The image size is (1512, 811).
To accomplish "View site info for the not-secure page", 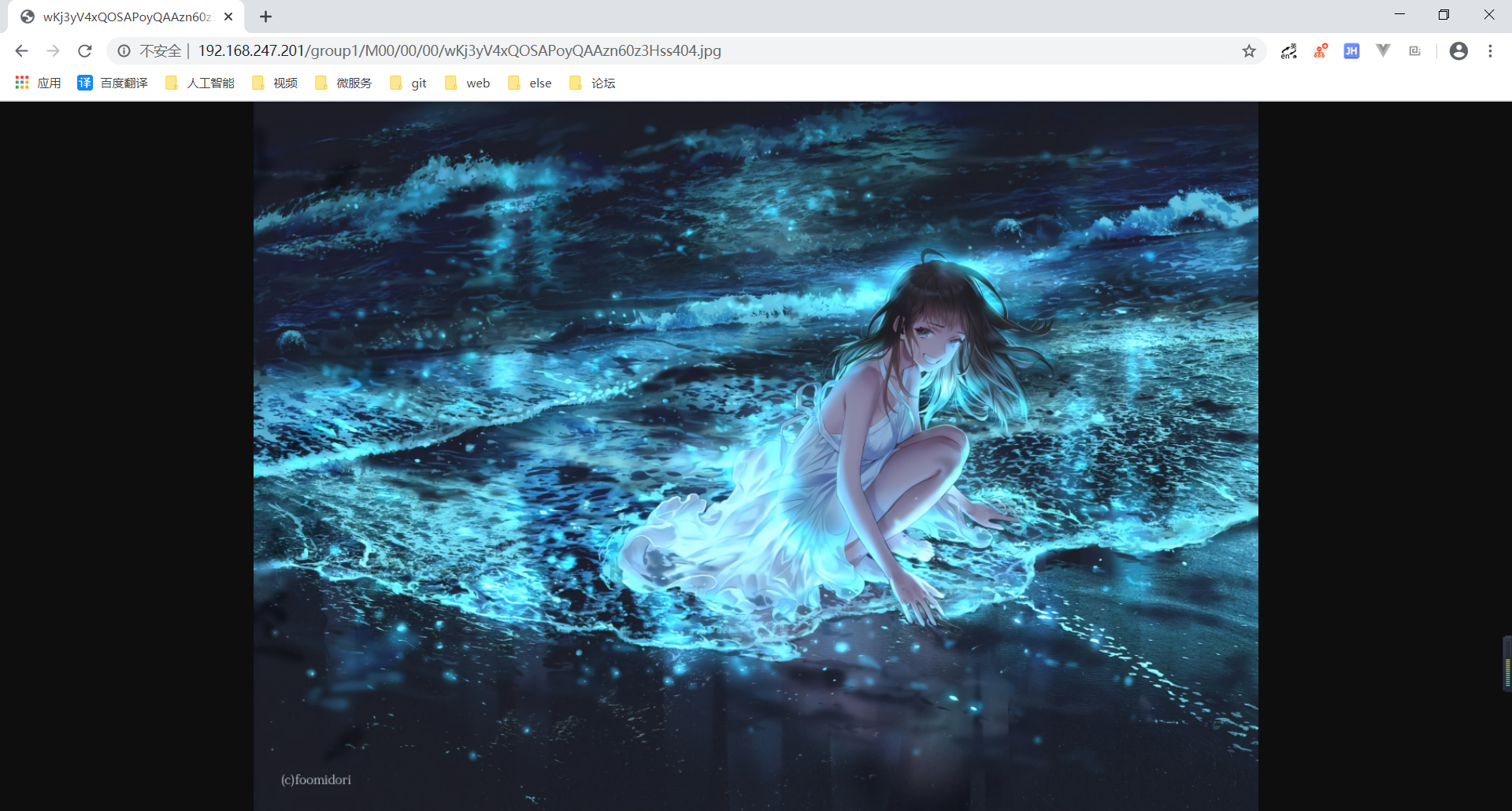I will tap(124, 51).
